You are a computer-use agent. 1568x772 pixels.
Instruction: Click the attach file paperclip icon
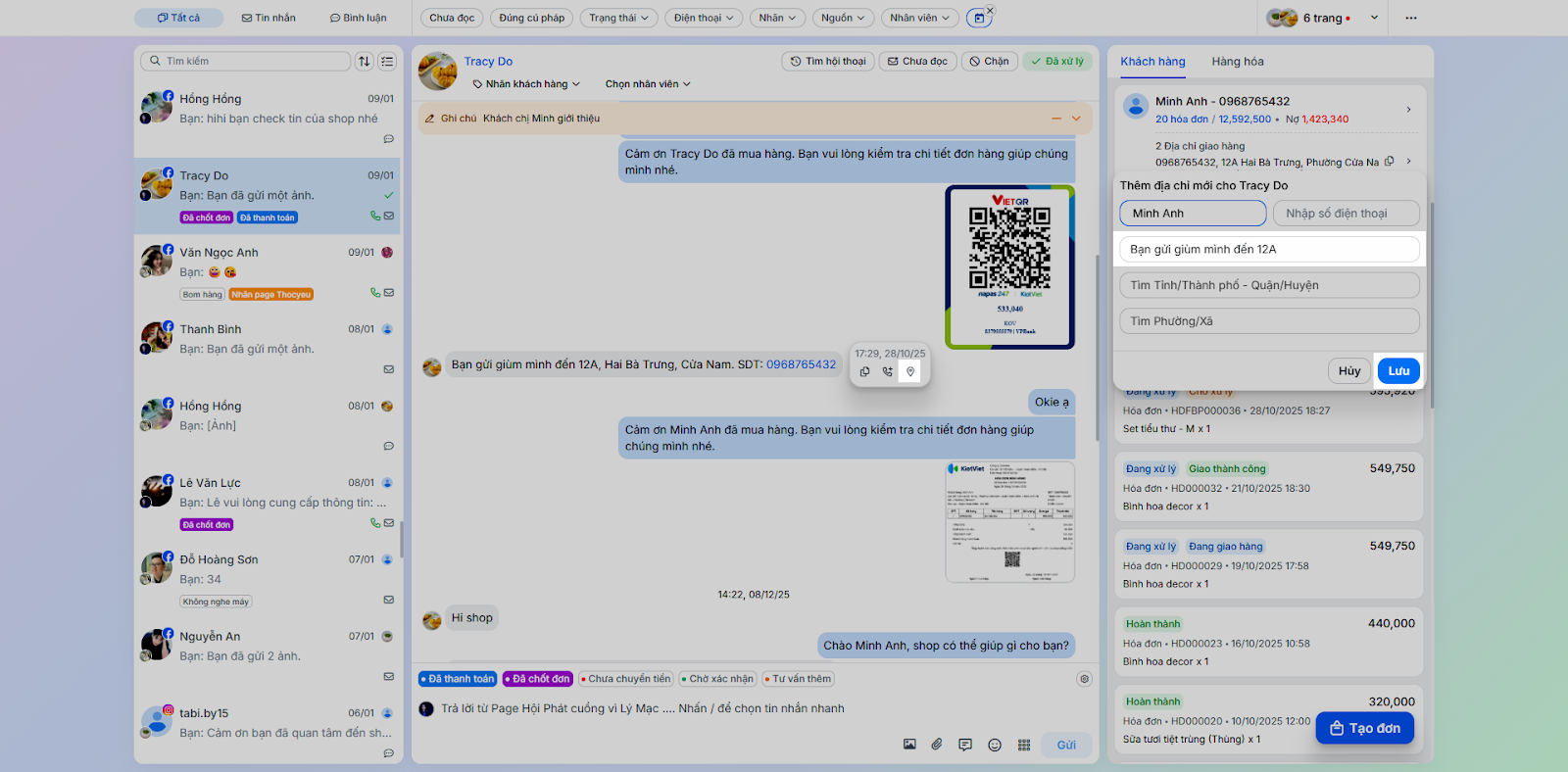coord(937,745)
